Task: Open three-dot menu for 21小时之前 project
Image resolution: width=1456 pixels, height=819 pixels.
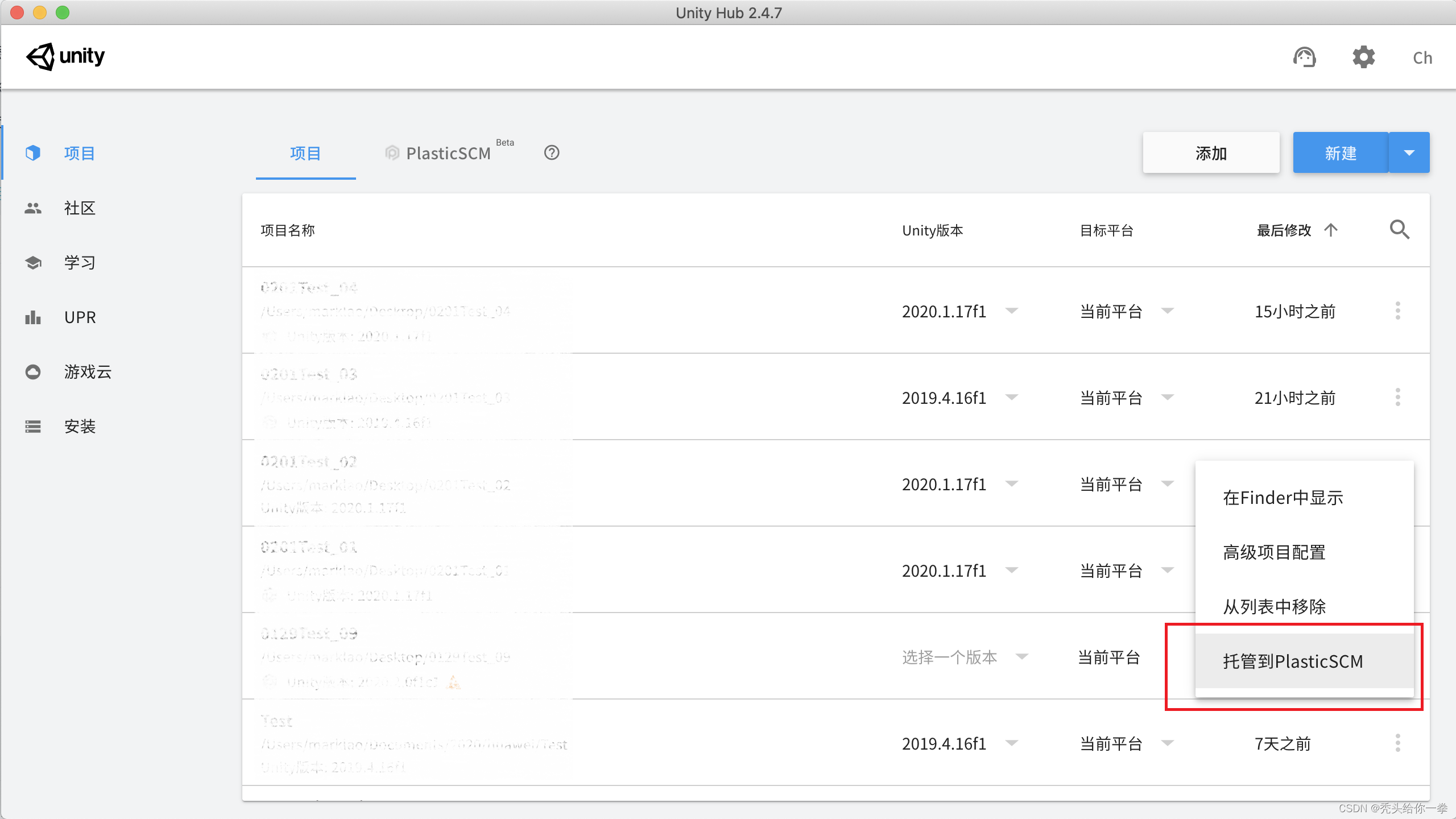Action: [1397, 398]
